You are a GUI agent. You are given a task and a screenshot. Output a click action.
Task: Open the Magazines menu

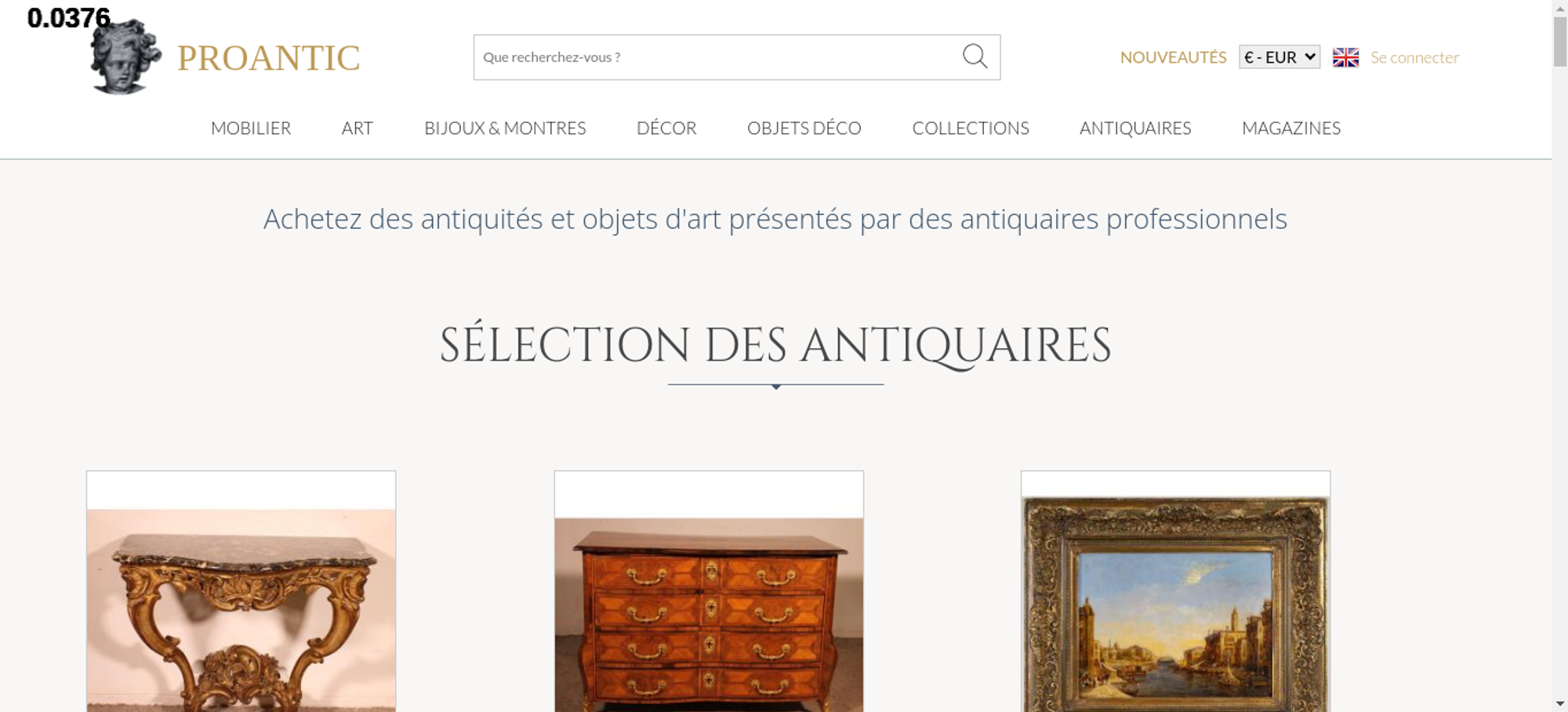click(x=1291, y=128)
